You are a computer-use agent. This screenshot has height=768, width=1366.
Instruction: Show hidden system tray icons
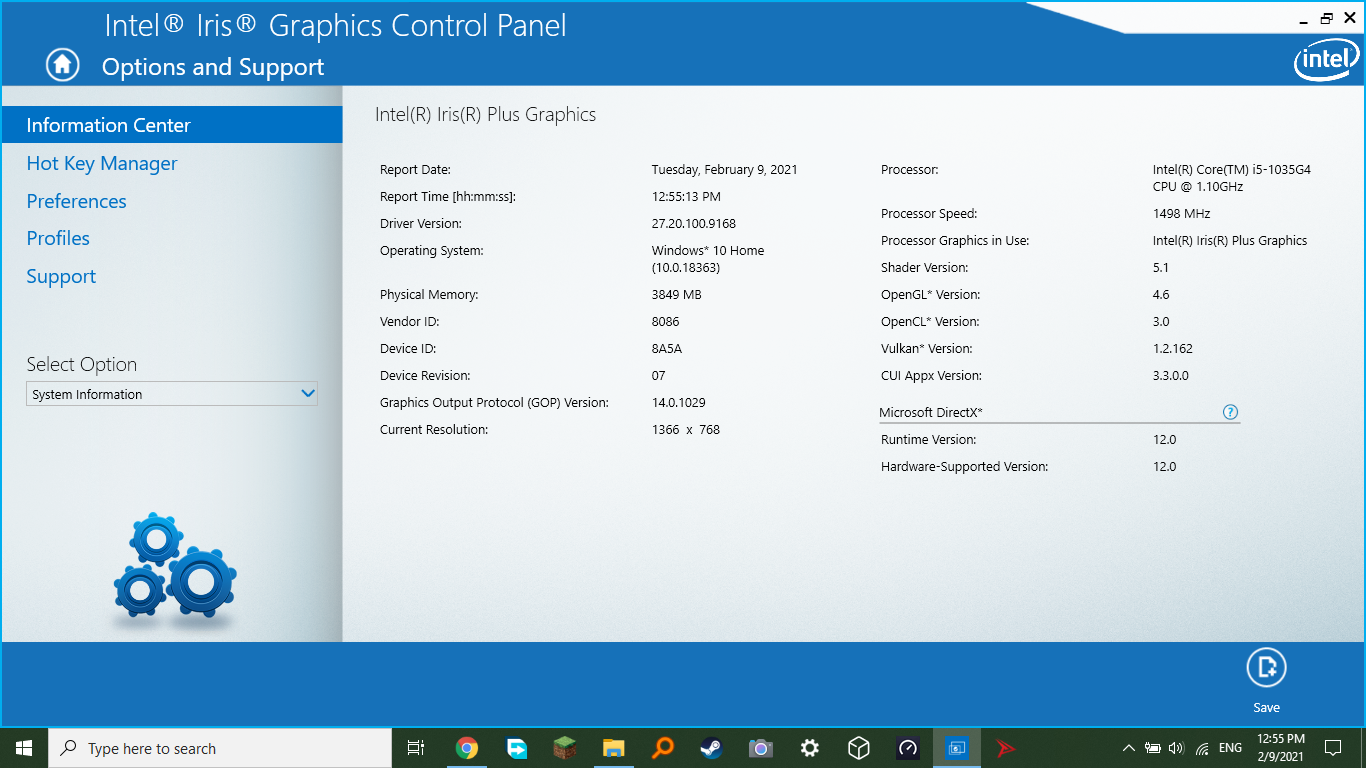(1129, 748)
